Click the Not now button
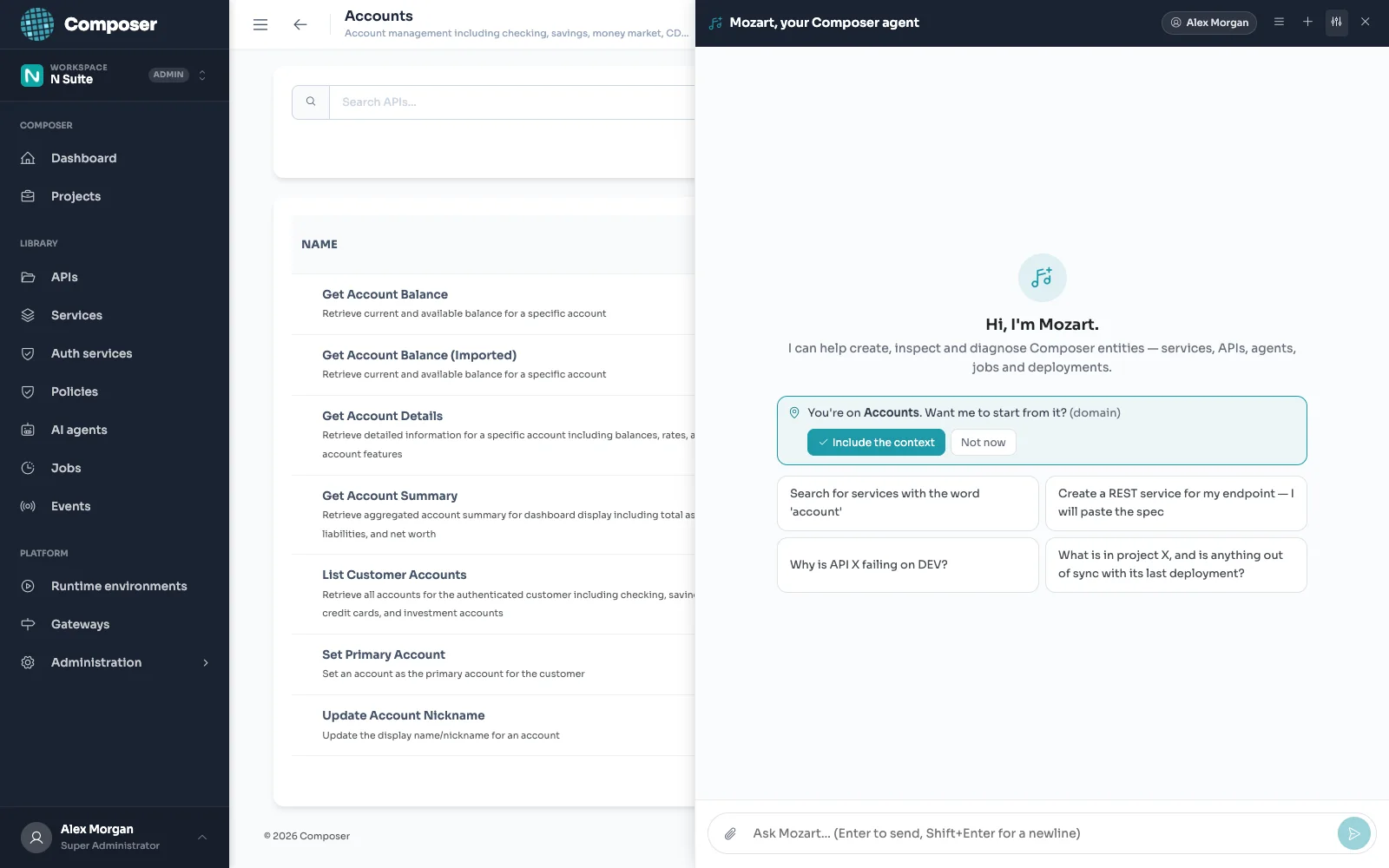The height and width of the screenshot is (868, 1389). 983,442
